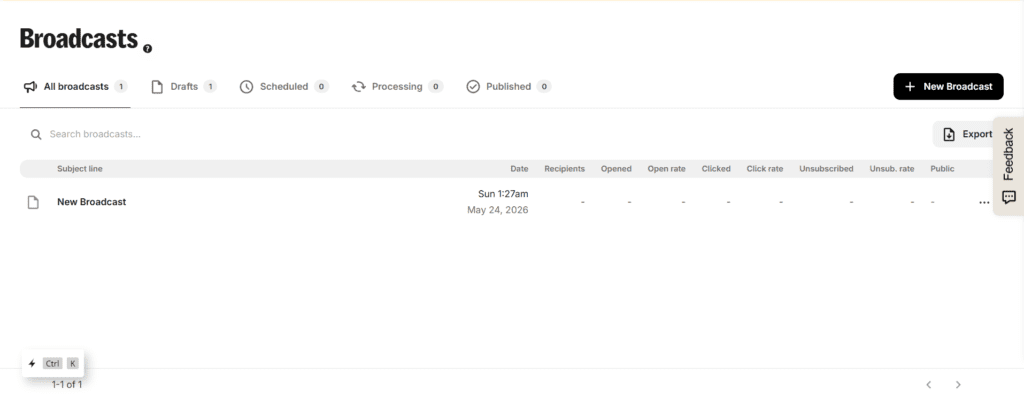1024x398 pixels.
Task: Open the Ctrl K command palette shortcut
Action: click(53, 363)
